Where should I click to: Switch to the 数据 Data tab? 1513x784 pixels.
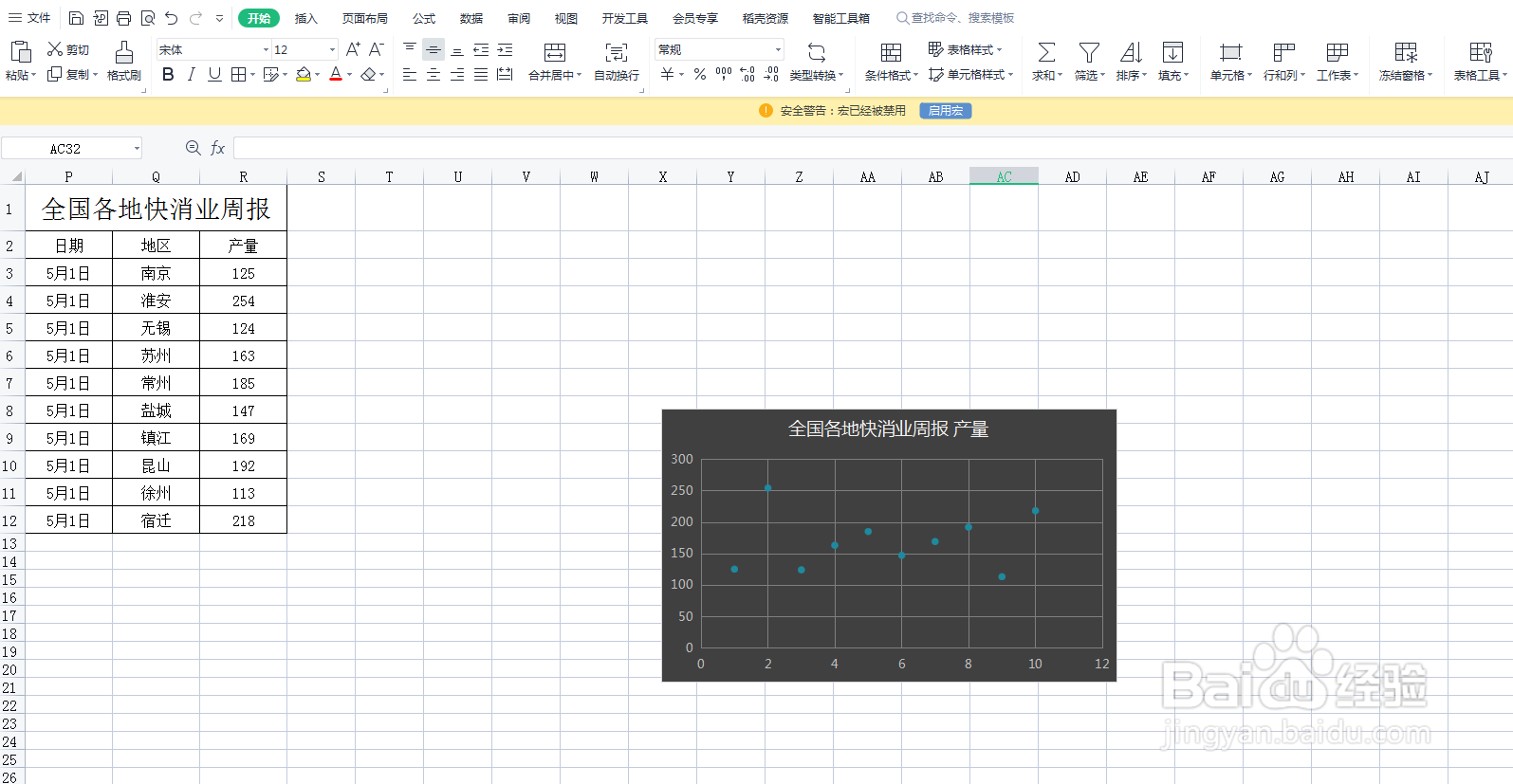point(471,18)
